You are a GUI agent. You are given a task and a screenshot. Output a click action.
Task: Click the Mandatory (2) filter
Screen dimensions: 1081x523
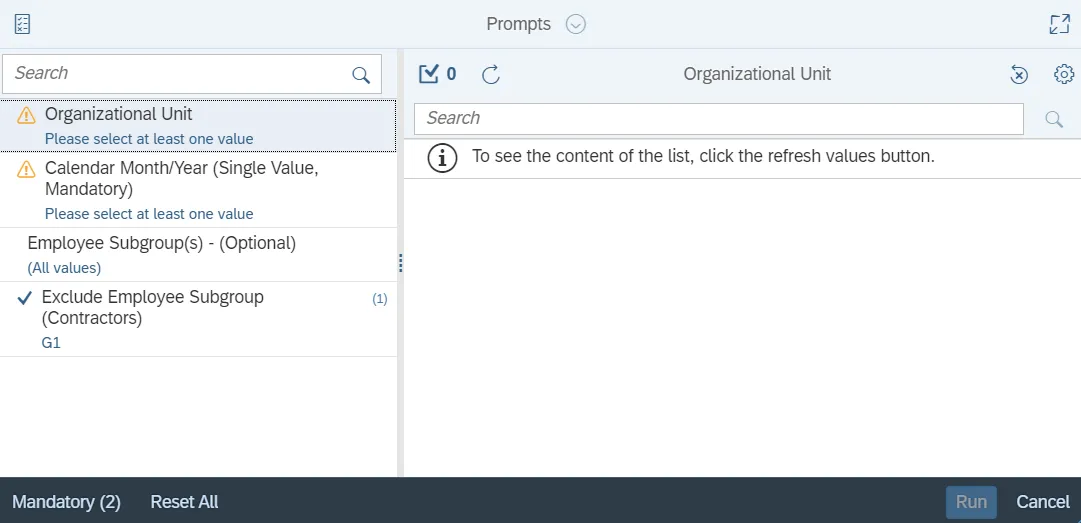click(66, 502)
